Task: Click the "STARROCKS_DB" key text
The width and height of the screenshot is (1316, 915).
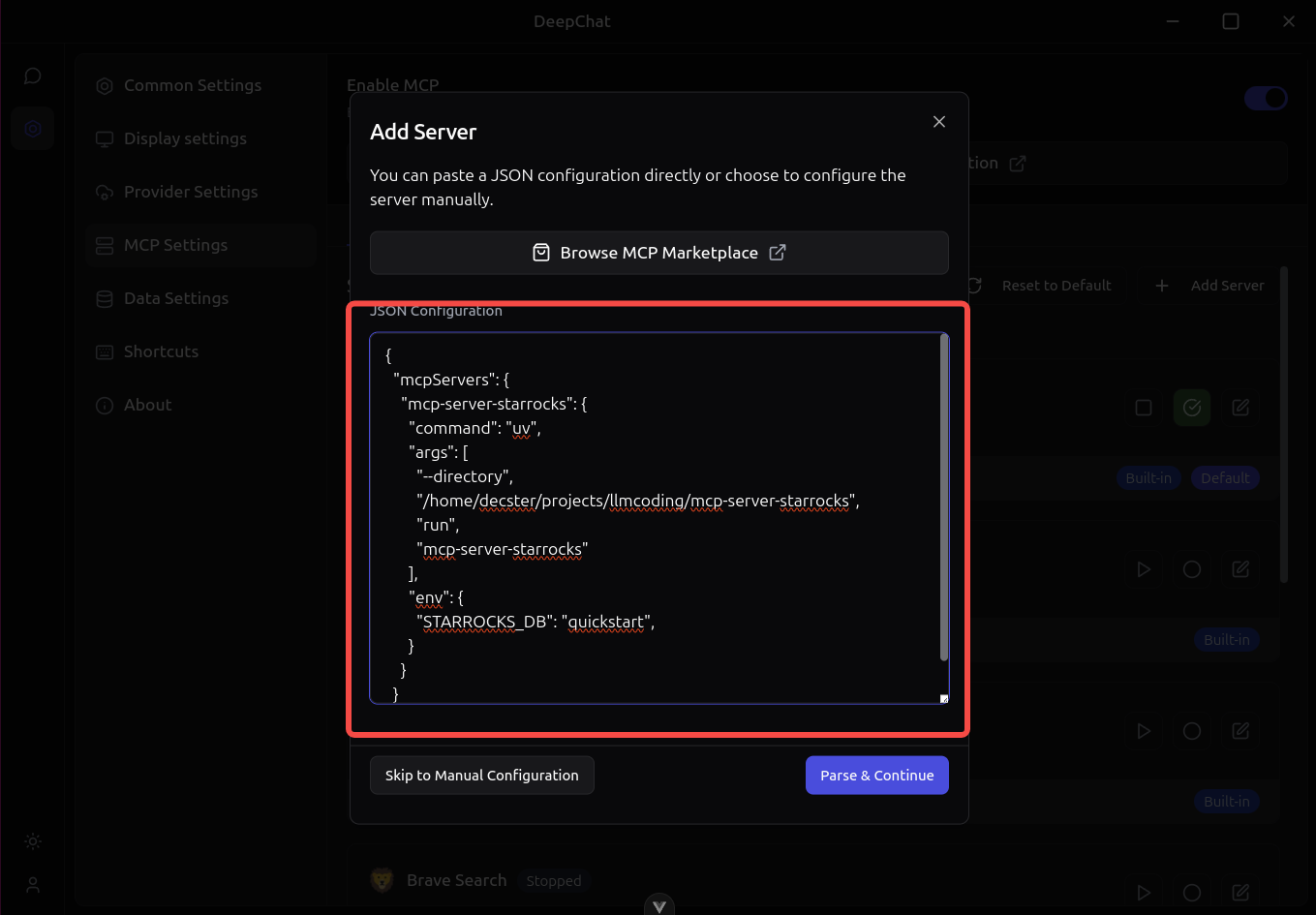Action: 485,622
